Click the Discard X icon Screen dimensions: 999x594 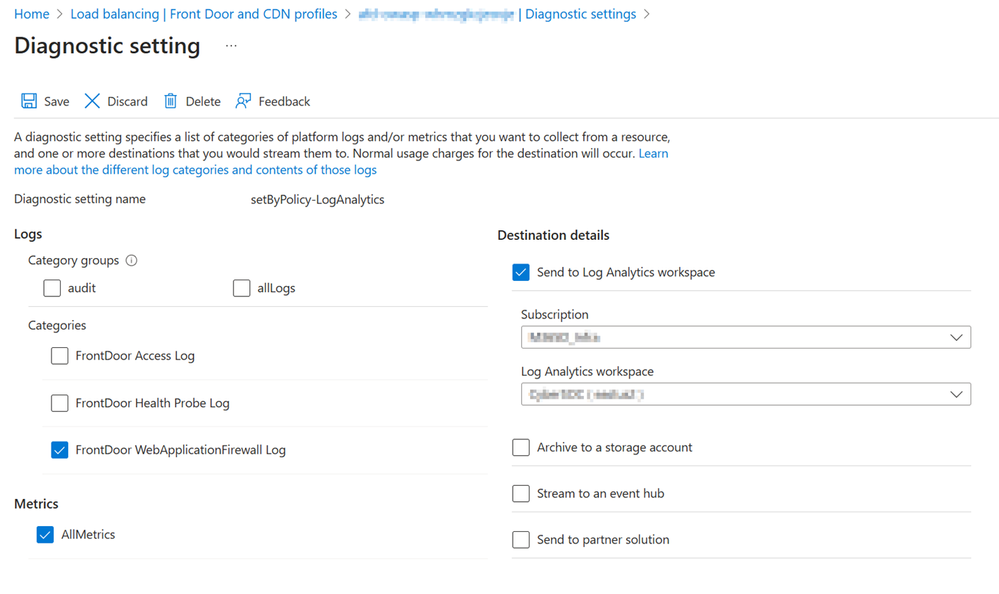92,101
